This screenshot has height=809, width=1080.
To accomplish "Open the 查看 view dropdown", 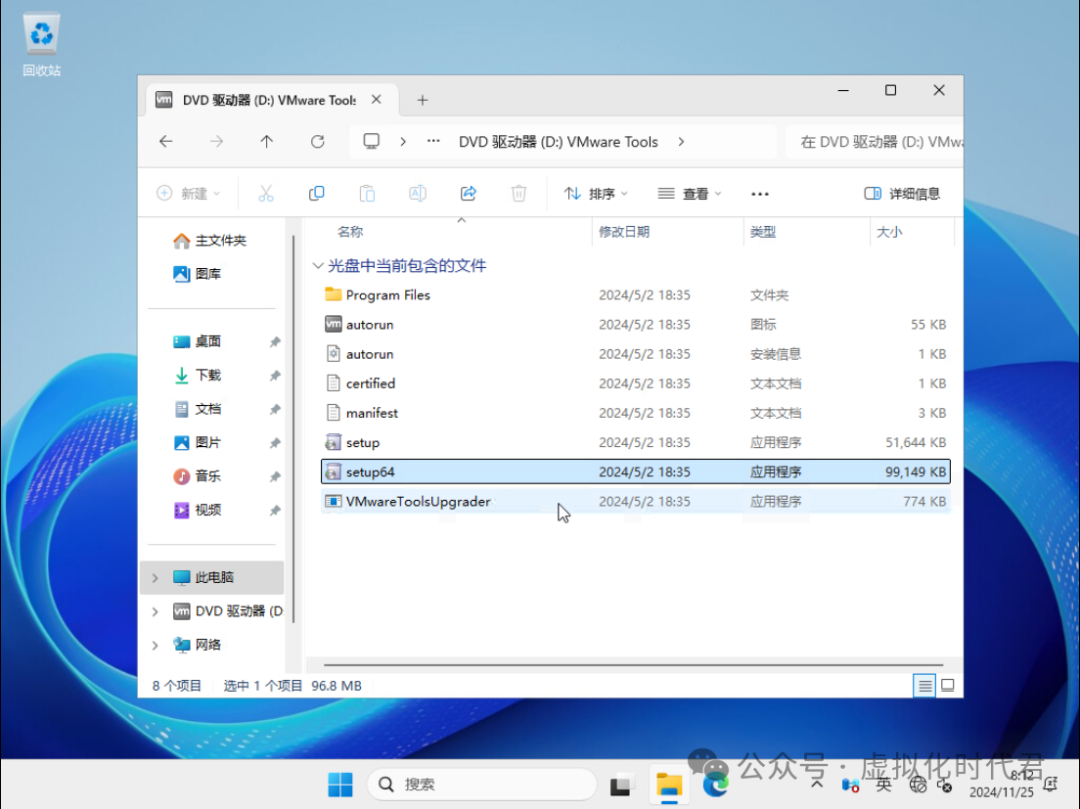I will click(x=689, y=193).
